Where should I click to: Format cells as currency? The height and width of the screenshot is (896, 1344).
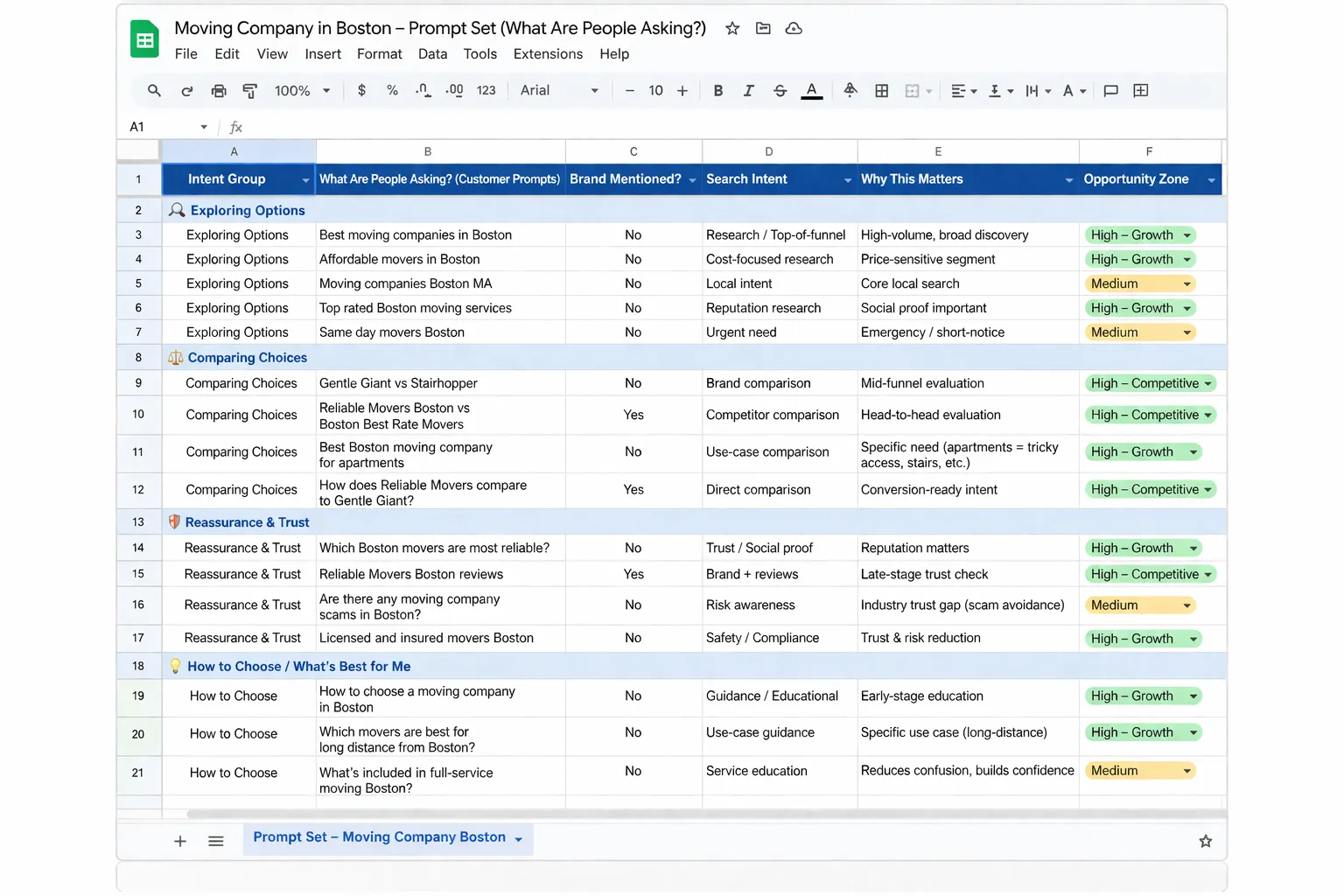361,91
